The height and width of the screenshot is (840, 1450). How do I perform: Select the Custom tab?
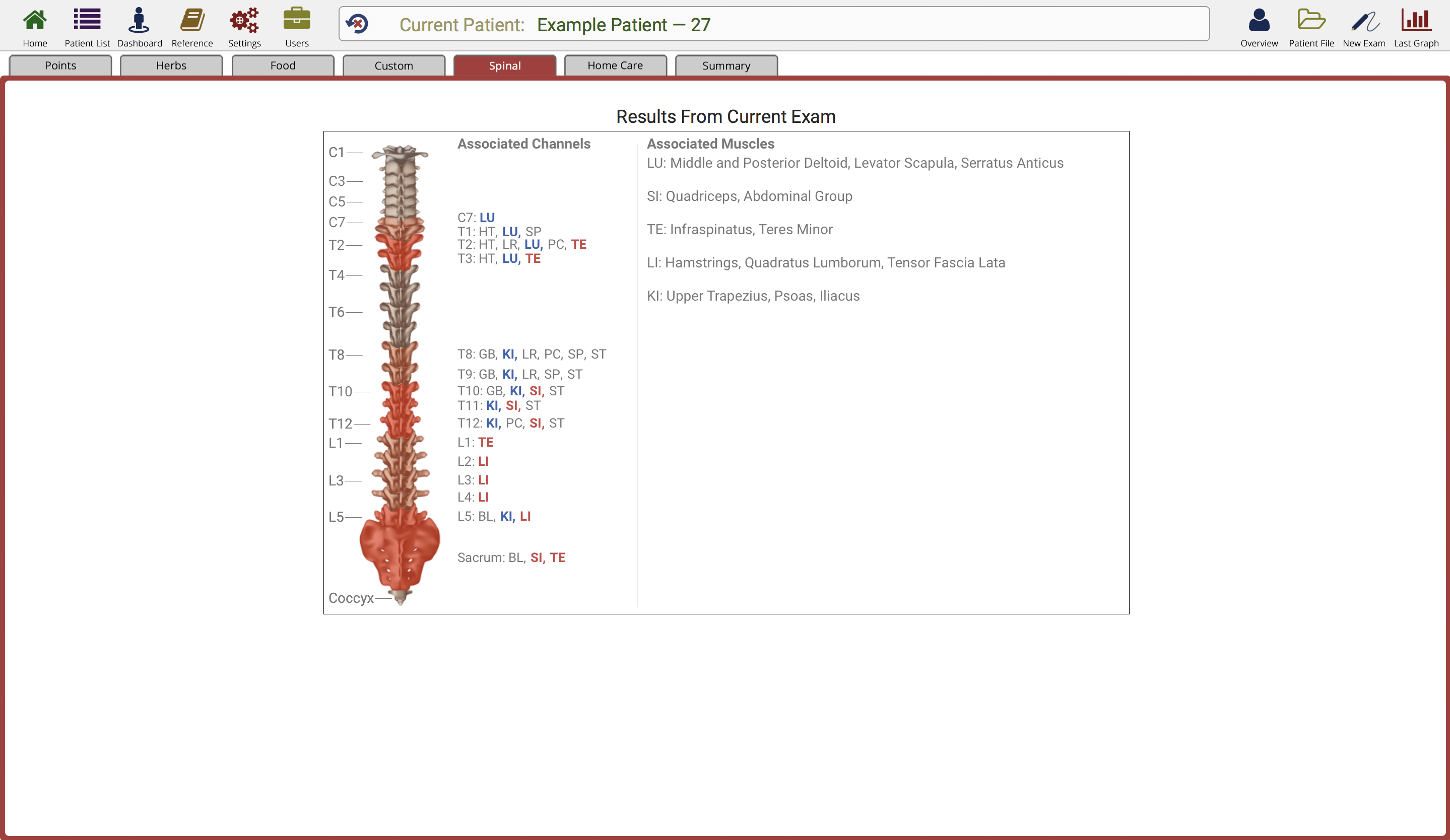[x=394, y=65]
